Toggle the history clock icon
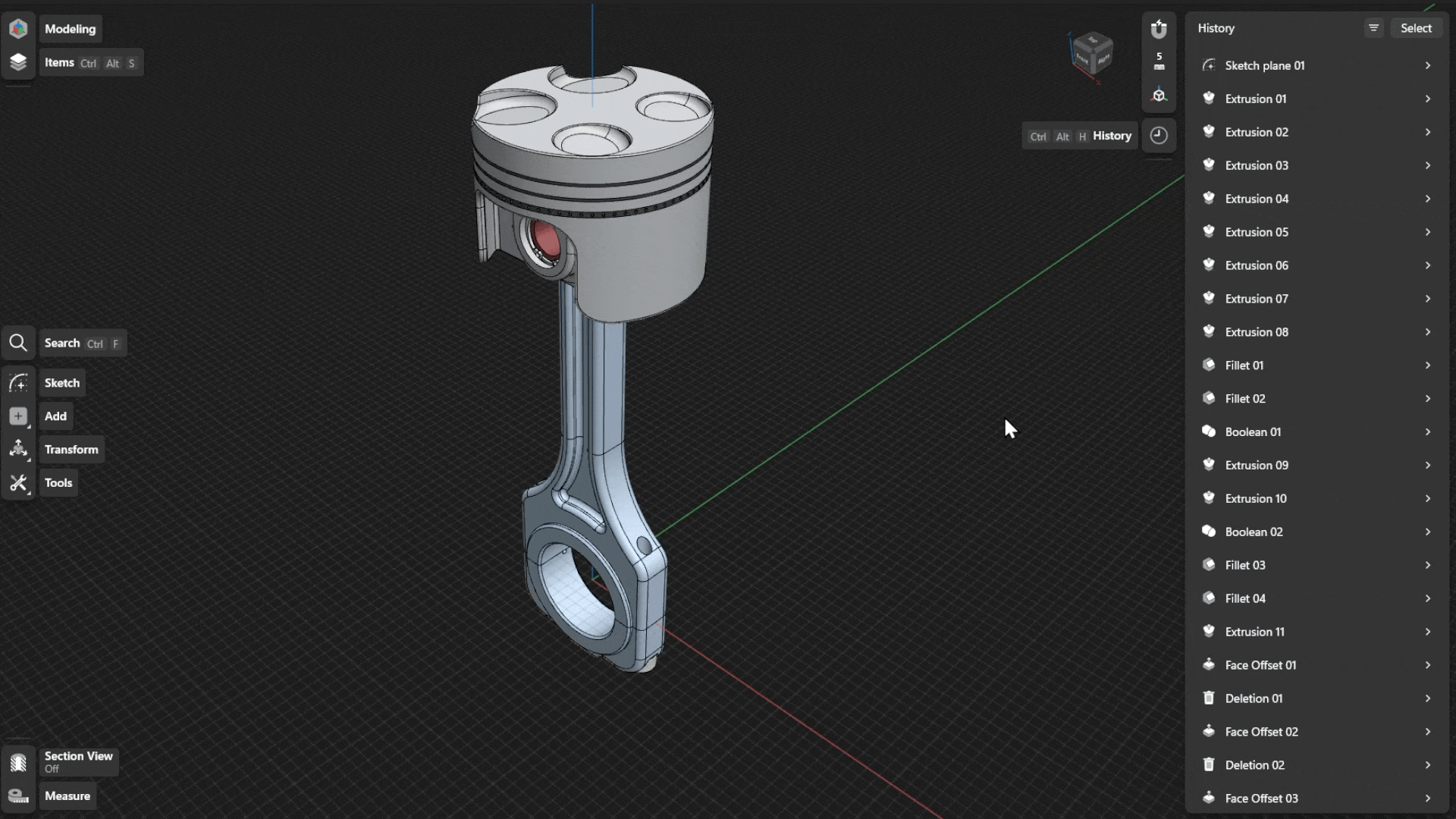Screen dimensions: 1456x819 point(1159,135)
